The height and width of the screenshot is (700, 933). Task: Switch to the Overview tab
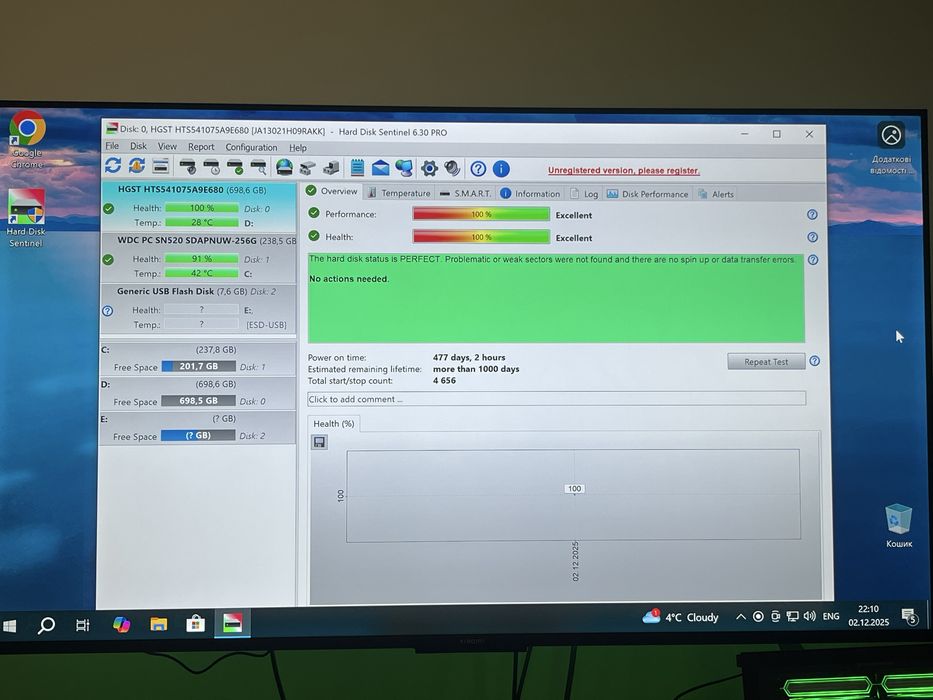click(332, 191)
